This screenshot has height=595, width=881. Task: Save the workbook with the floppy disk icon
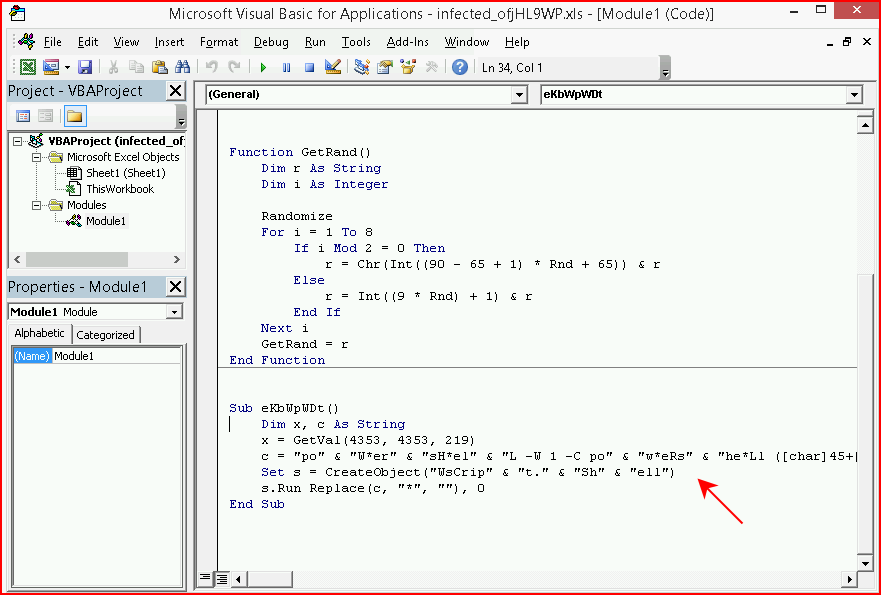[85, 67]
